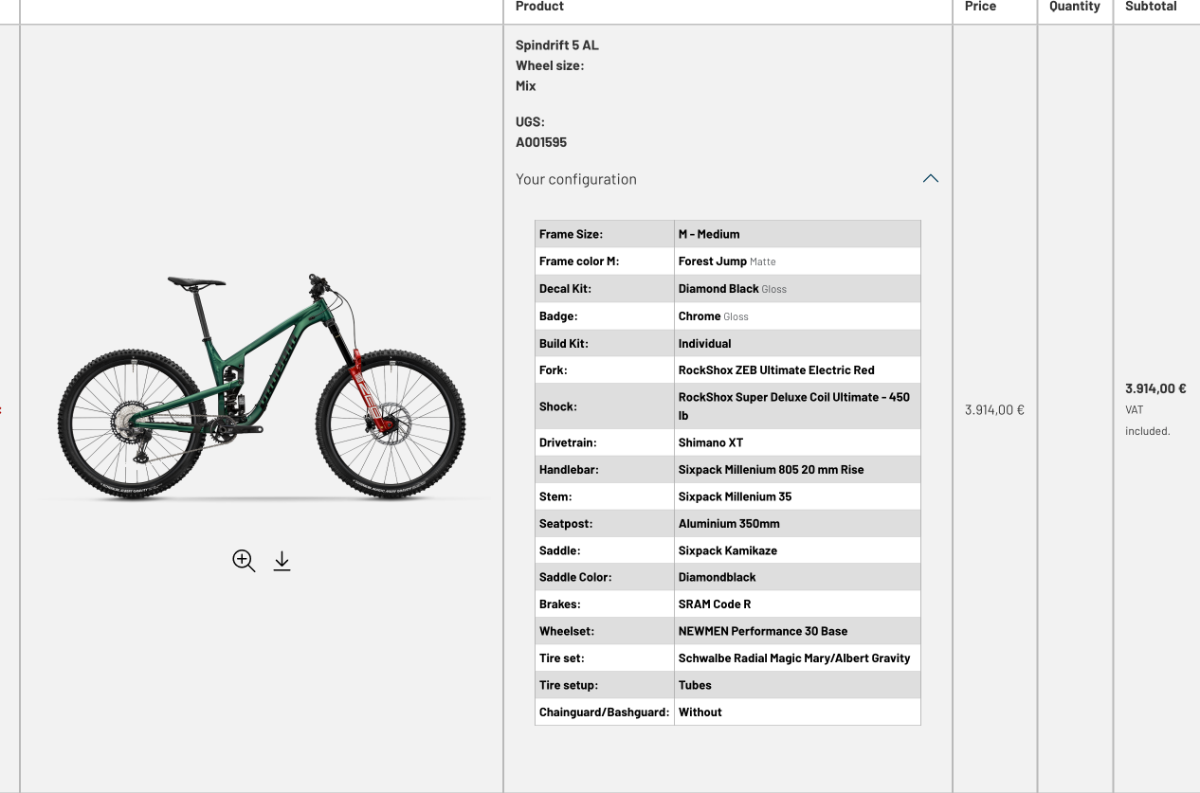This screenshot has width=1200, height=793.
Task: Click the UGS code 'A001595'
Action: coord(541,142)
